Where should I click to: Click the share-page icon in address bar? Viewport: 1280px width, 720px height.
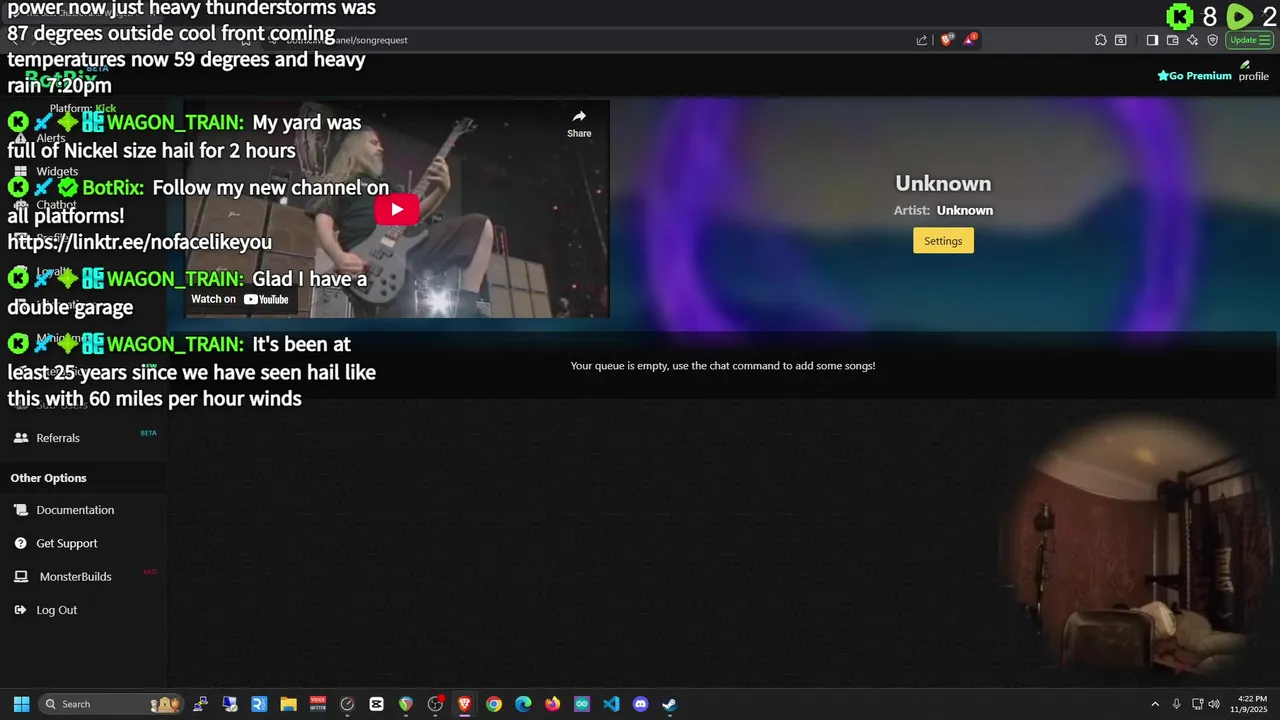pyautogui.click(x=922, y=40)
